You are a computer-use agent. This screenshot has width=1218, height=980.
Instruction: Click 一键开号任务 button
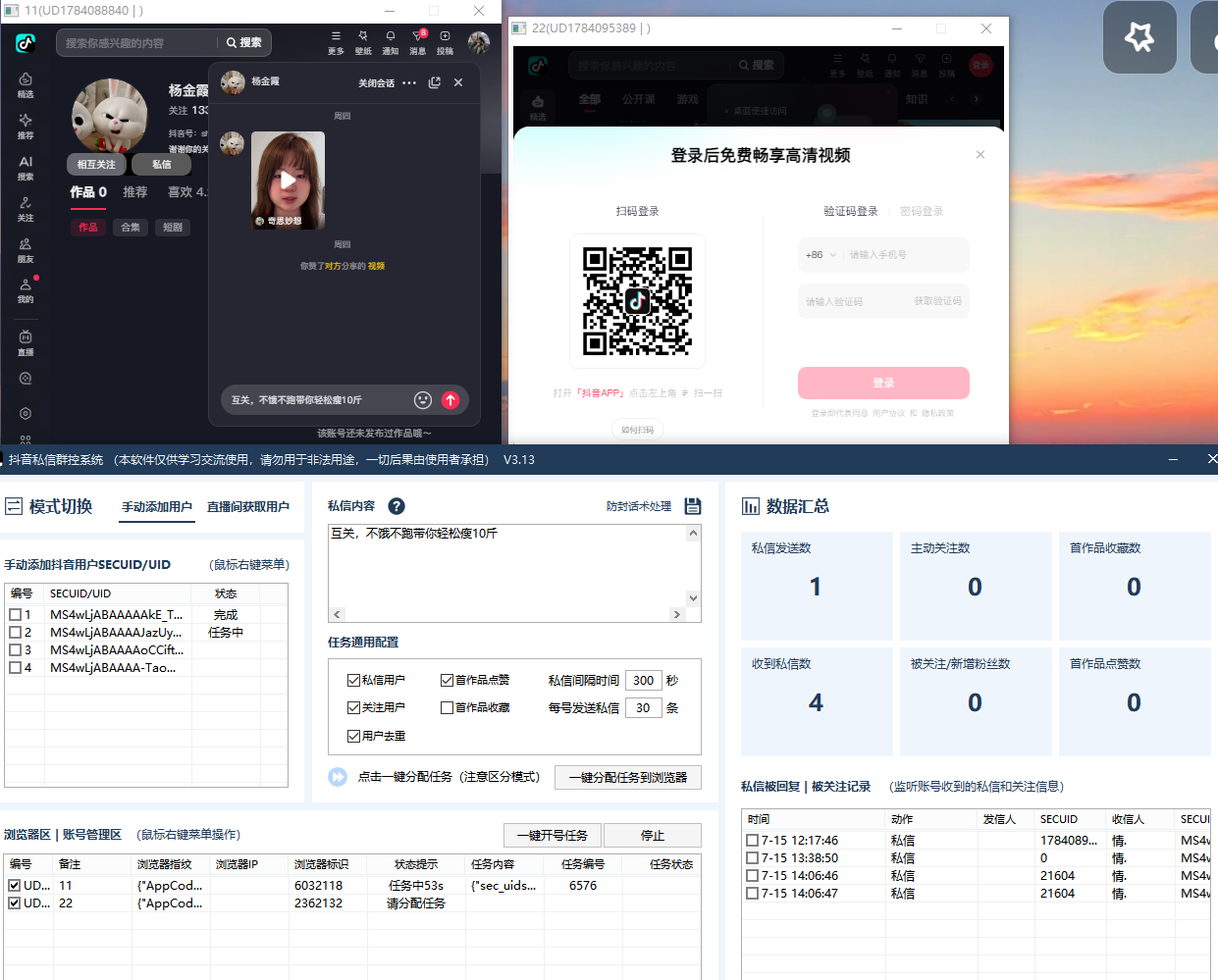(553, 835)
